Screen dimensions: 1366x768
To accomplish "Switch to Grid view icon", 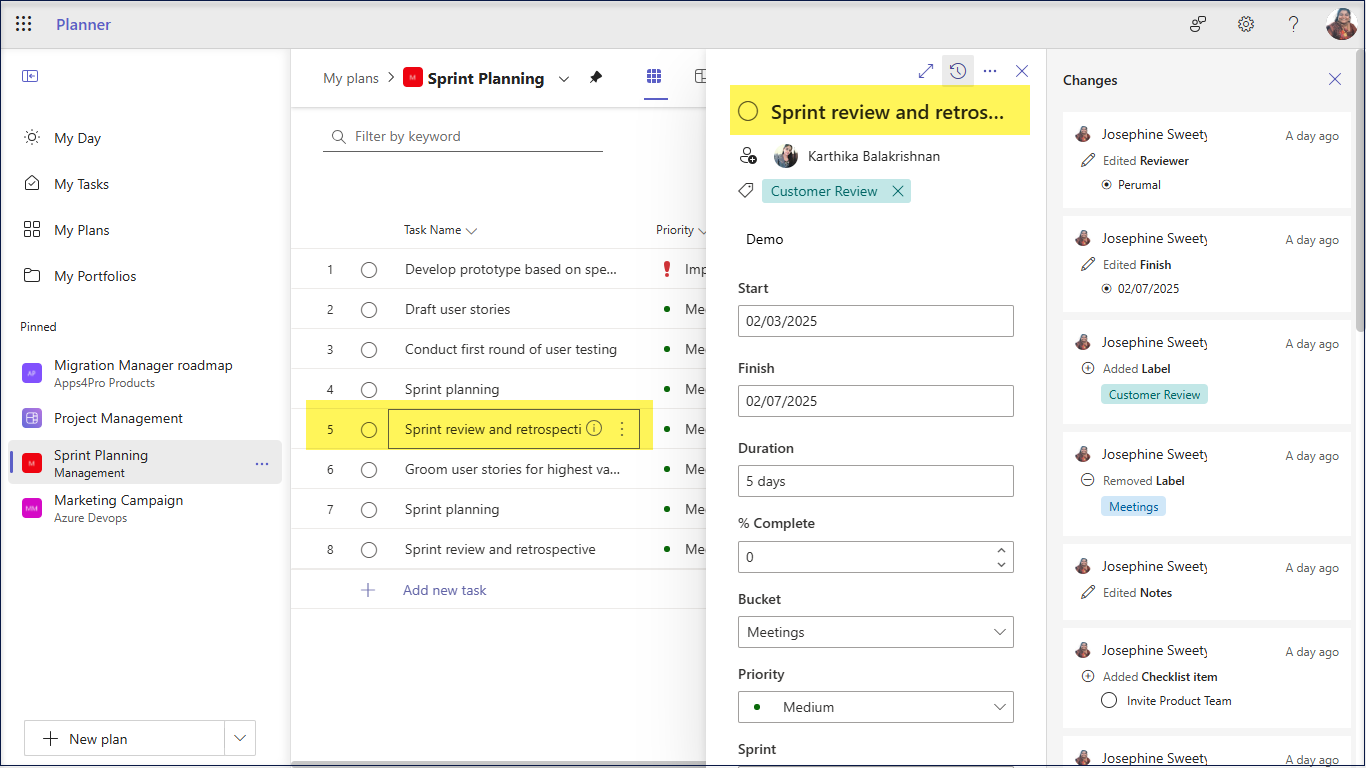I will (x=654, y=77).
